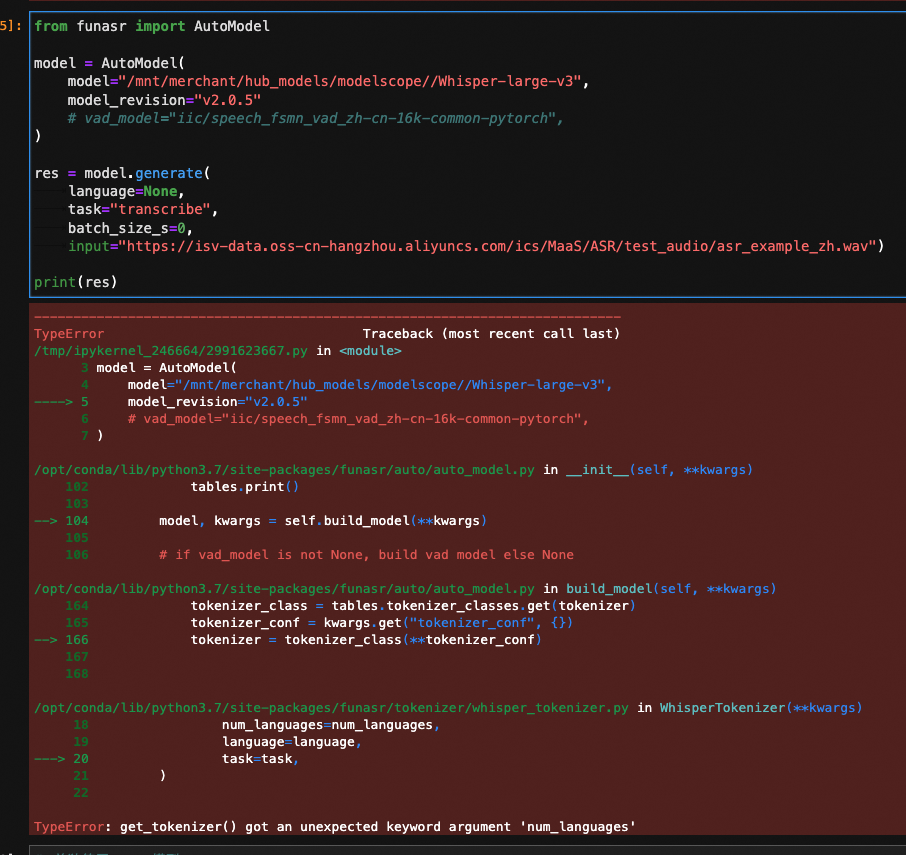Click the Whisper-large-v3 model path string in the code cell

[350, 81]
